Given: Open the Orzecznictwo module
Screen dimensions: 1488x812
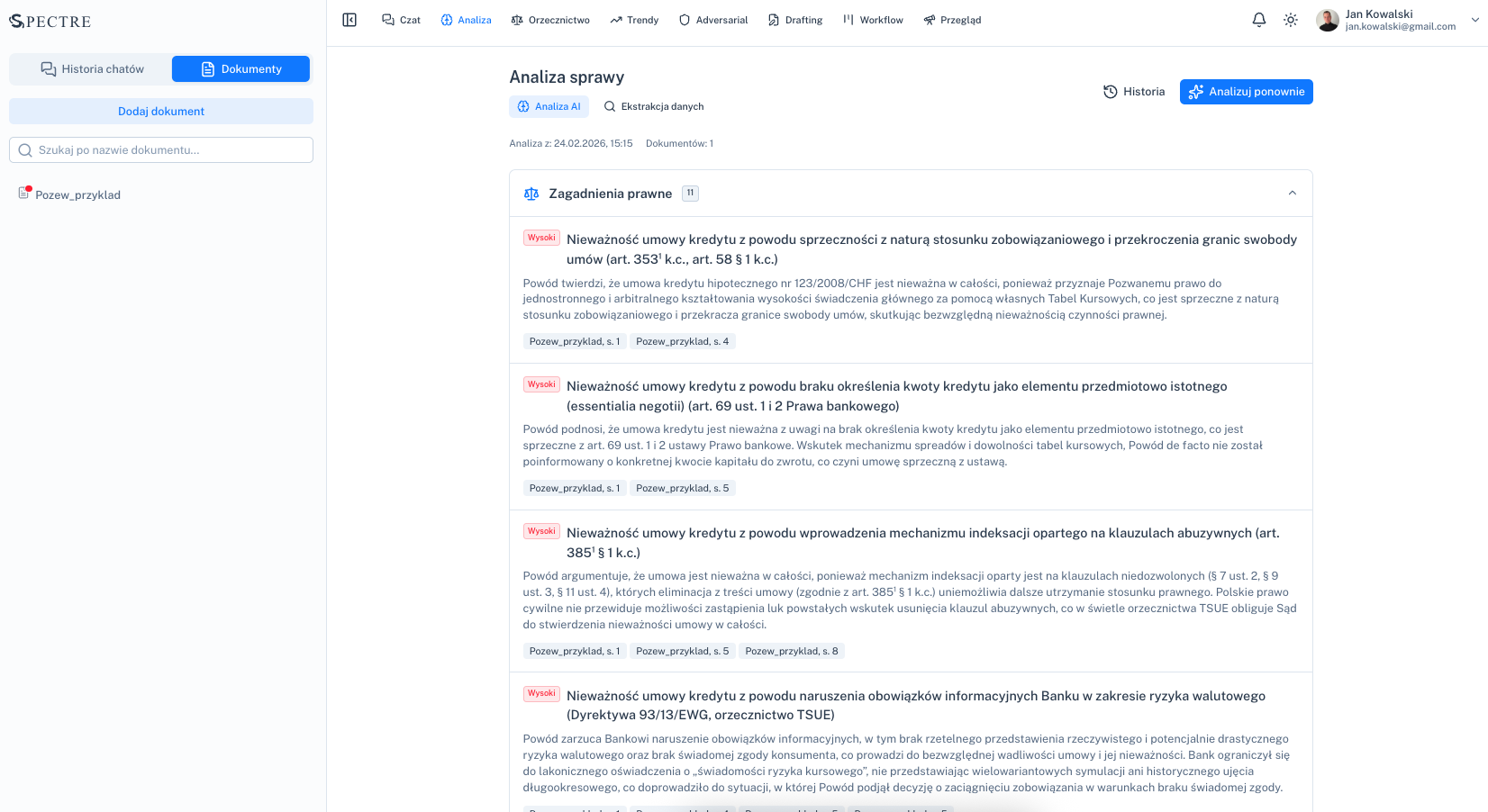Looking at the screenshot, I should (550, 19).
